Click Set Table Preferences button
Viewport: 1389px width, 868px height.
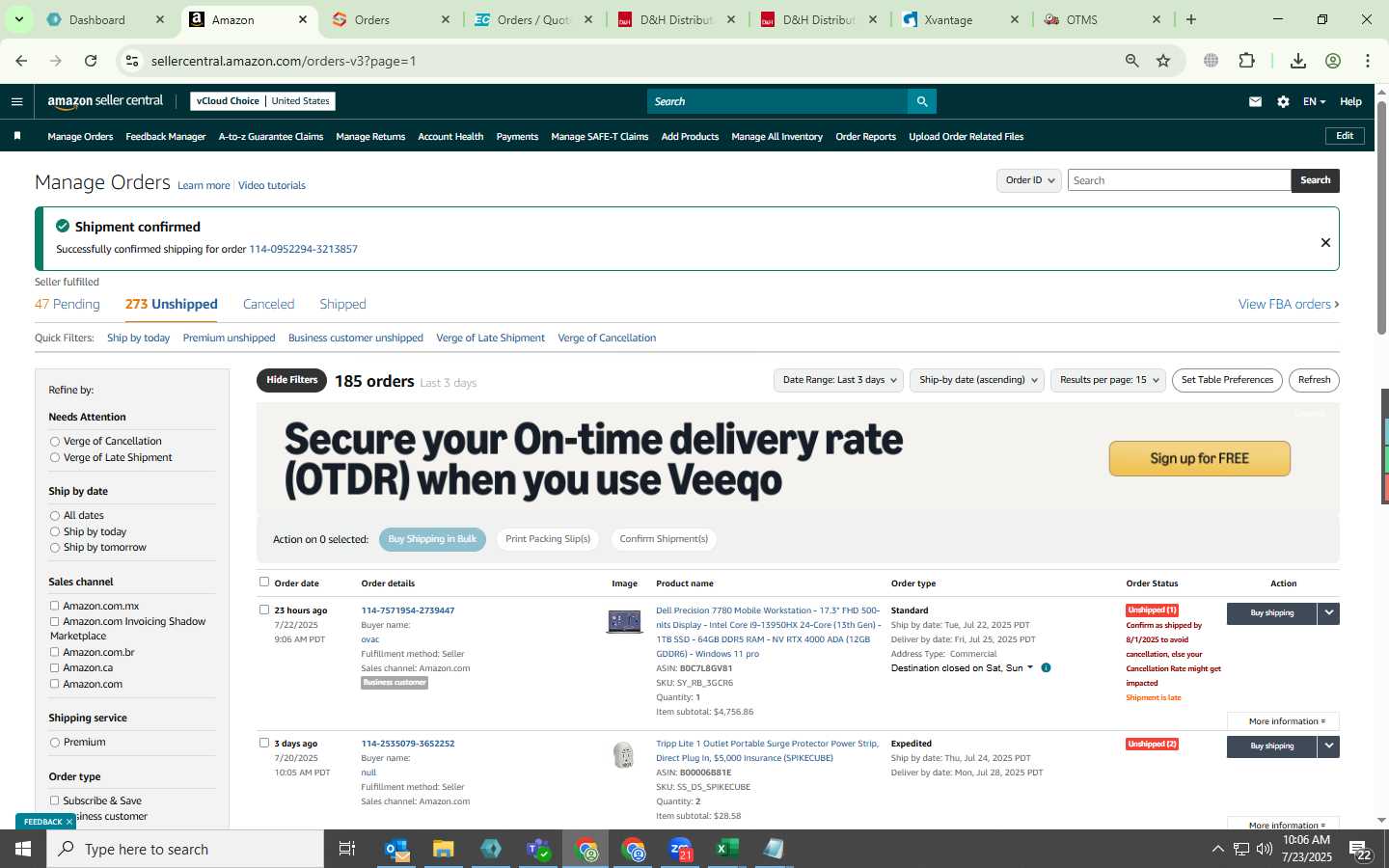click(1227, 380)
